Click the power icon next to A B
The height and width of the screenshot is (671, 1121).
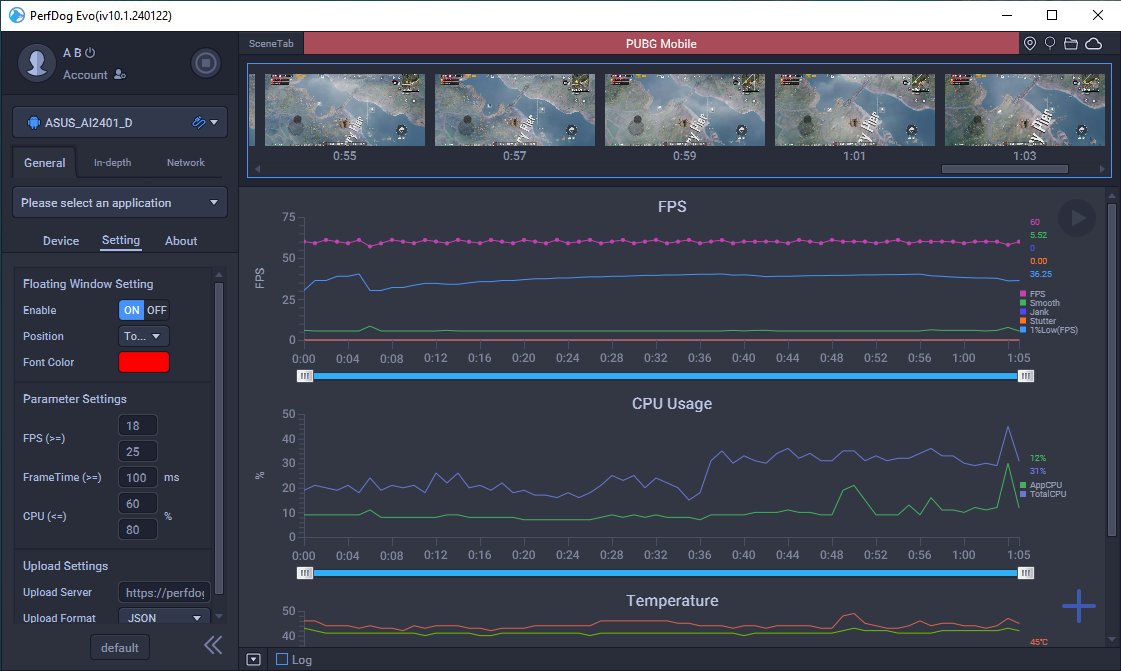click(x=90, y=53)
